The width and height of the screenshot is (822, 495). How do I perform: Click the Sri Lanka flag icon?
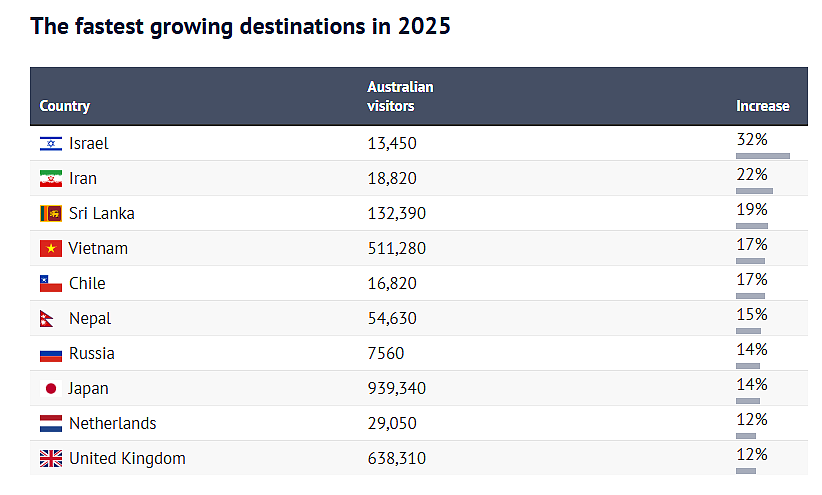50,214
